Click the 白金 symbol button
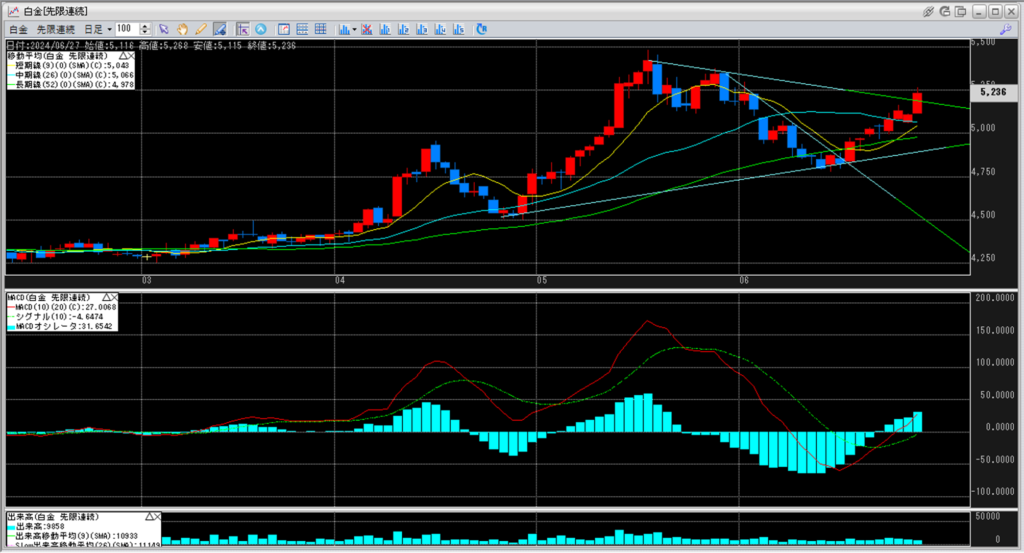Viewport: 1024px width, 553px height. click(x=18, y=29)
